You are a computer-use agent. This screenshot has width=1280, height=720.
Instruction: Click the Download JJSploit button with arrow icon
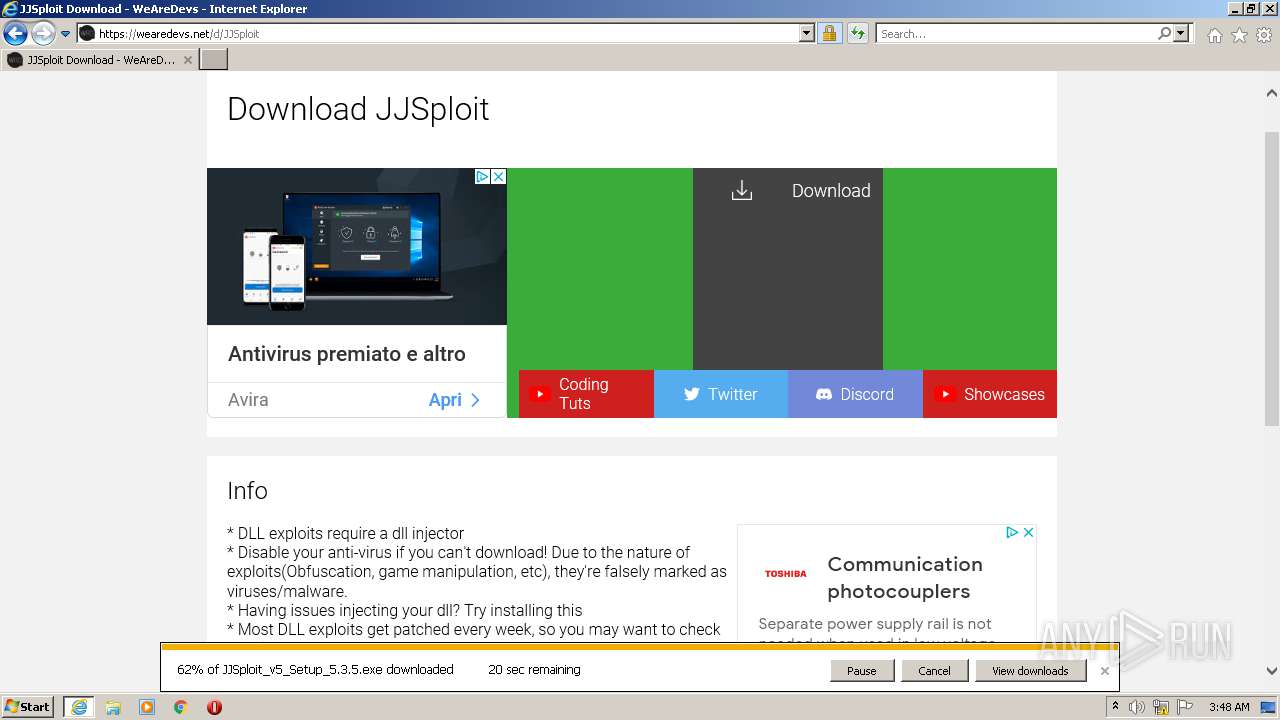(788, 269)
